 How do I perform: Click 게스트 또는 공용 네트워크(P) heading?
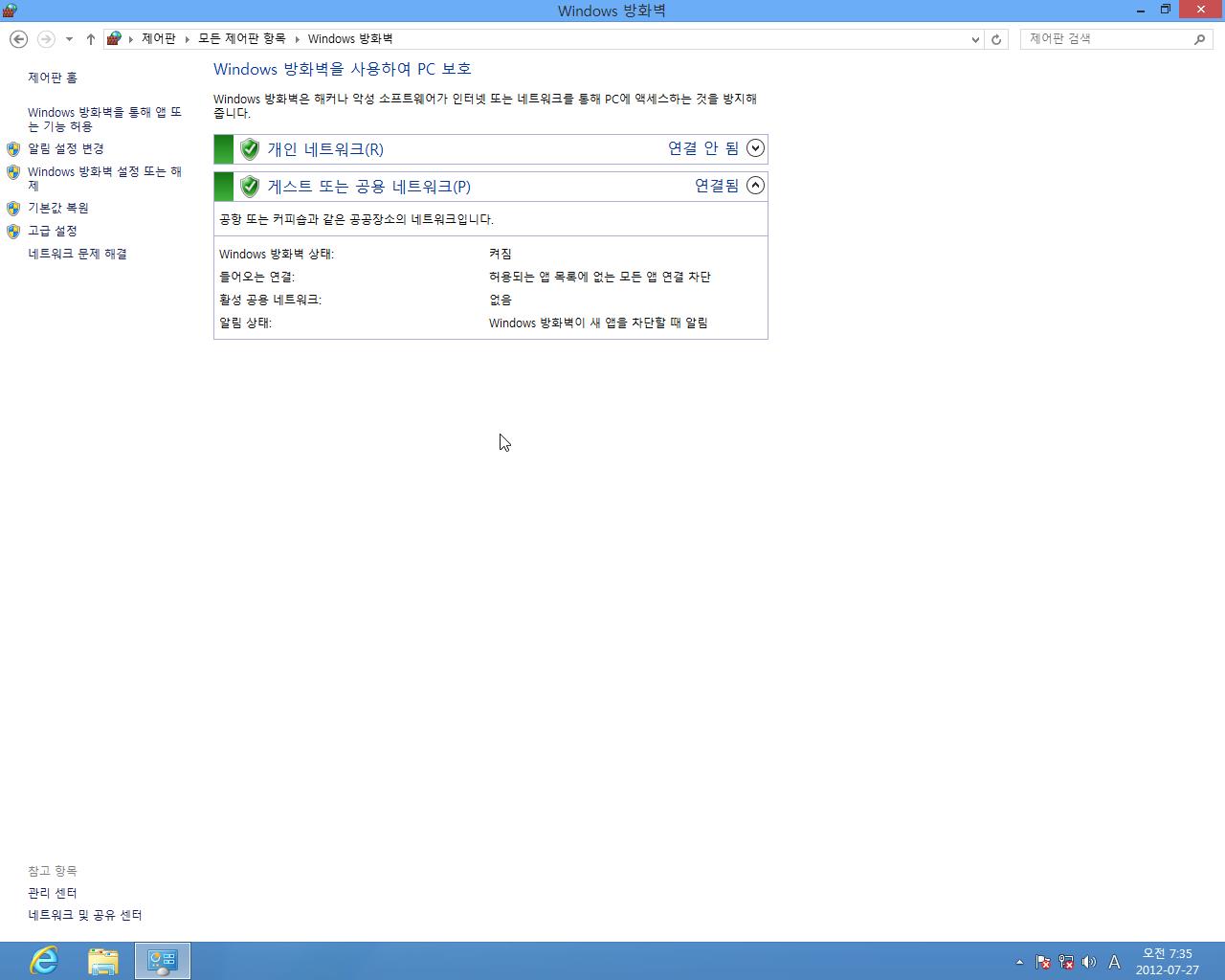369,187
